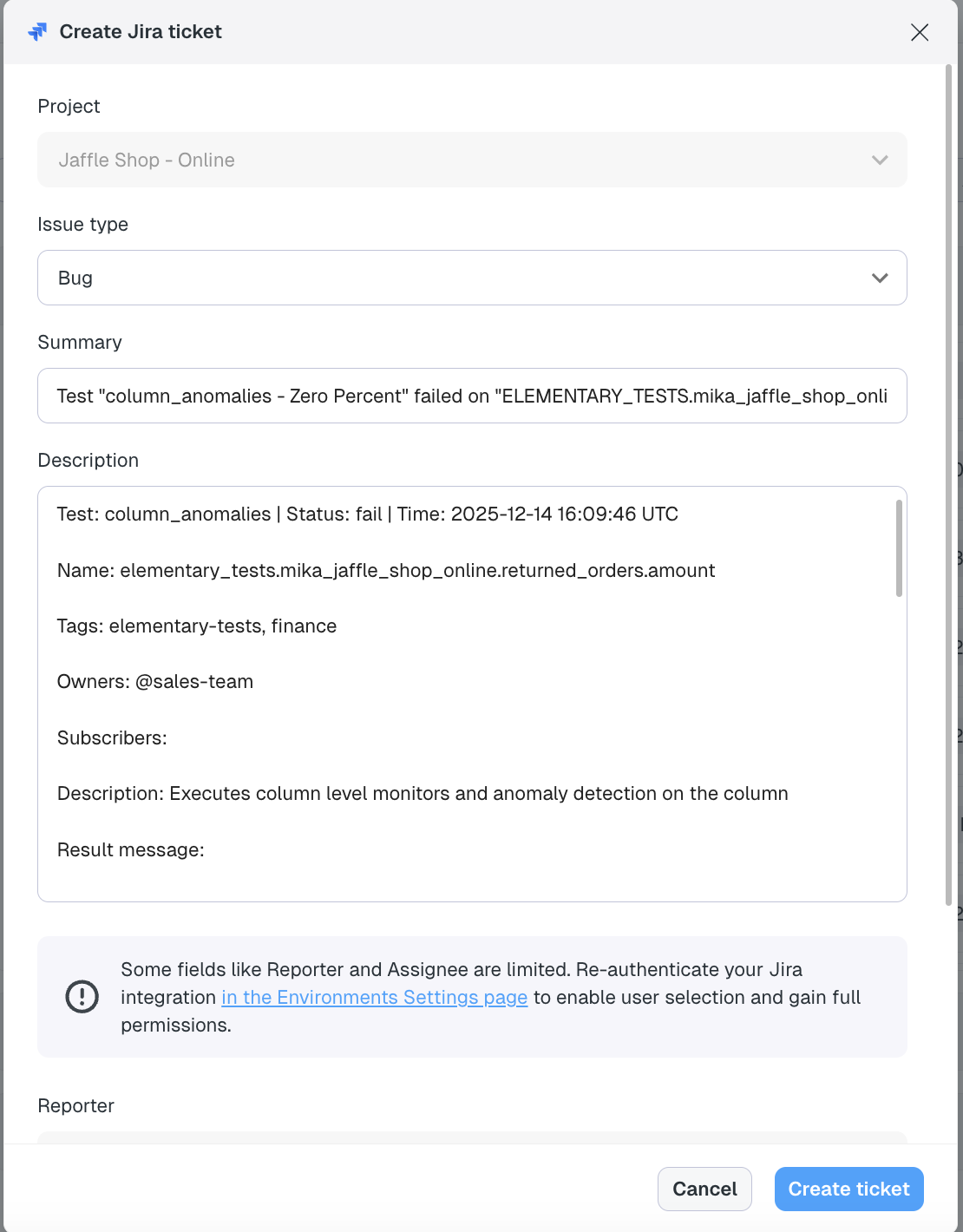Open the Jaffle Shop - Online project dropdown
Viewport: 963px width, 1232px height.
pyautogui.click(x=472, y=160)
